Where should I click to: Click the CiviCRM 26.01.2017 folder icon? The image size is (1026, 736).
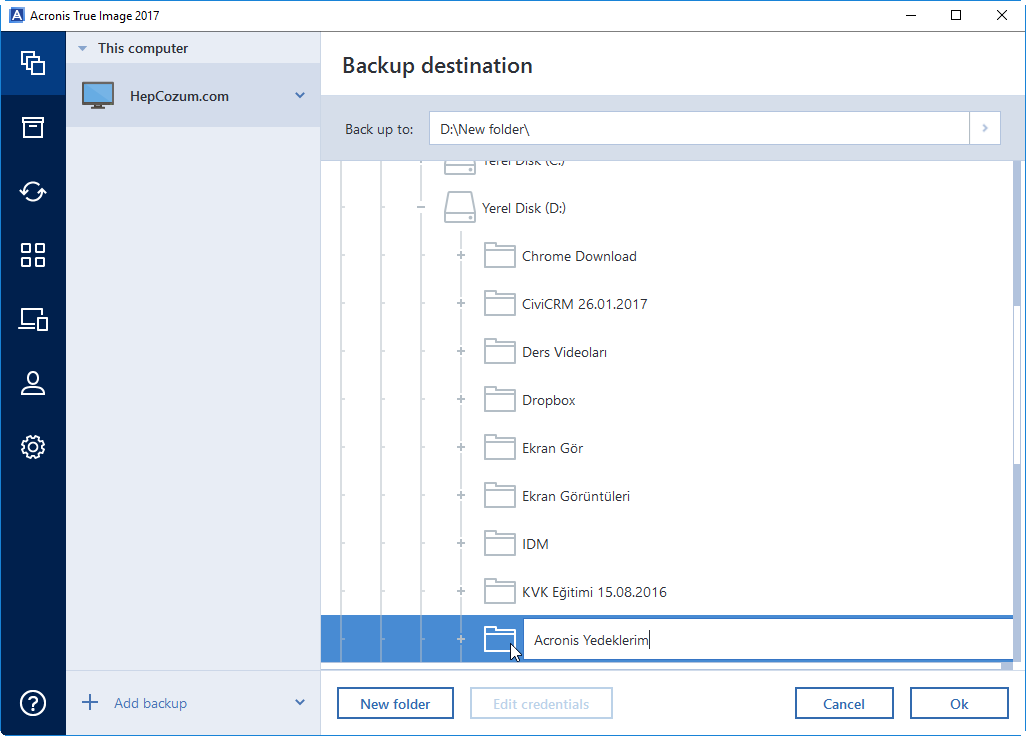pos(499,303)
